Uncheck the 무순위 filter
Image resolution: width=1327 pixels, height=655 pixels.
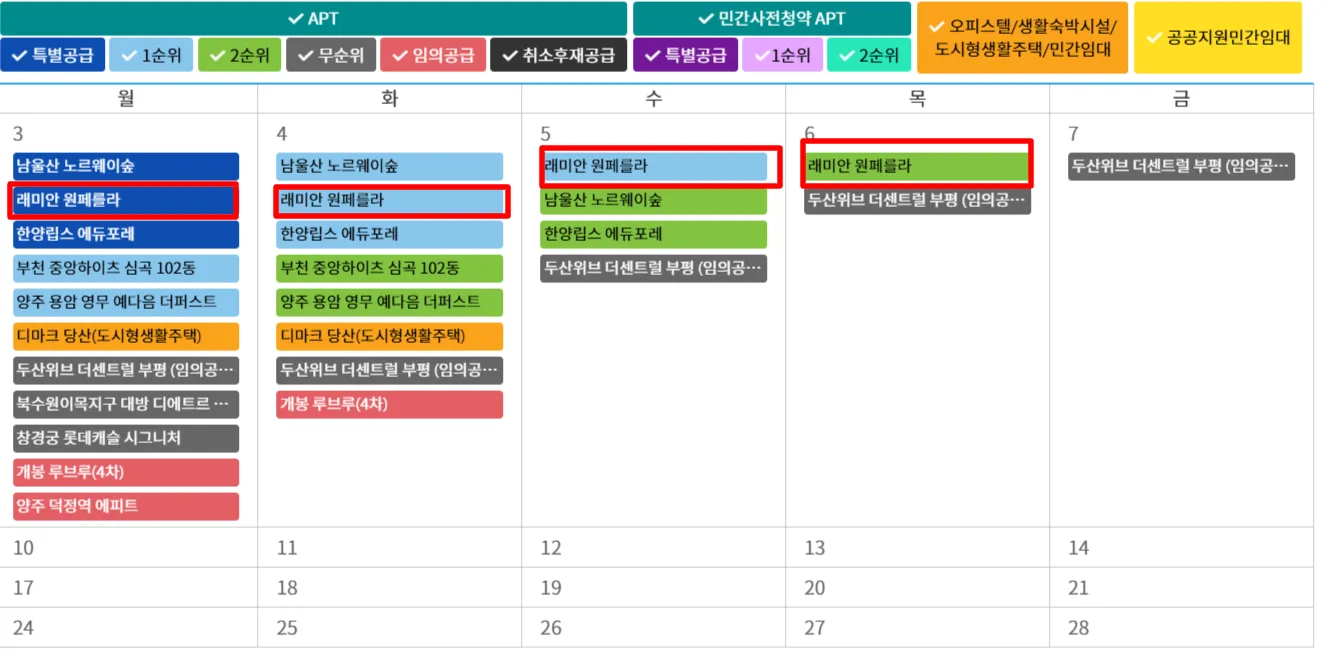point(329,55)
